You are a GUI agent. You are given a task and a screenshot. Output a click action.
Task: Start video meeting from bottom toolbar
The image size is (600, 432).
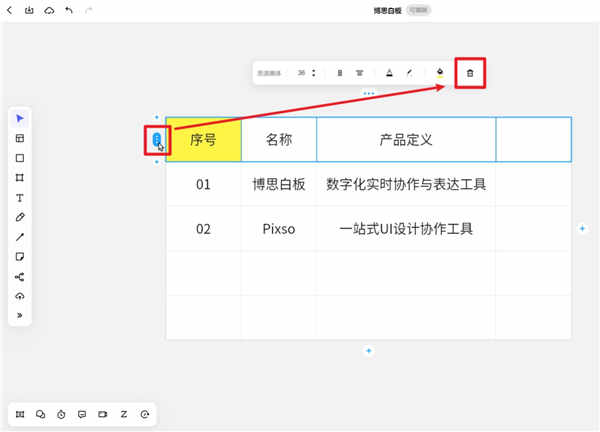[103, 414]
